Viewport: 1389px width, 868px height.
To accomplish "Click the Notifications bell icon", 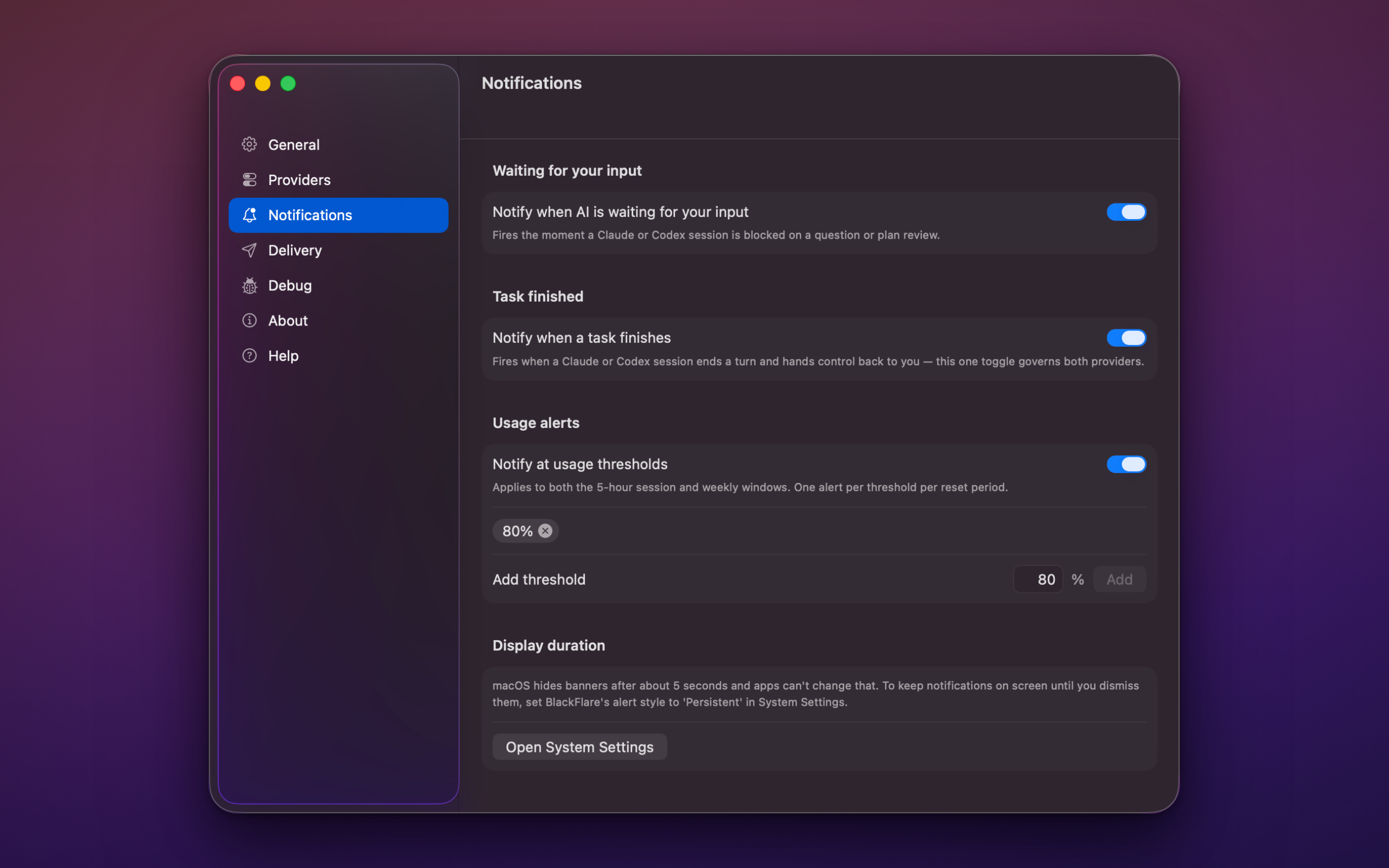I will pos(249,215).
